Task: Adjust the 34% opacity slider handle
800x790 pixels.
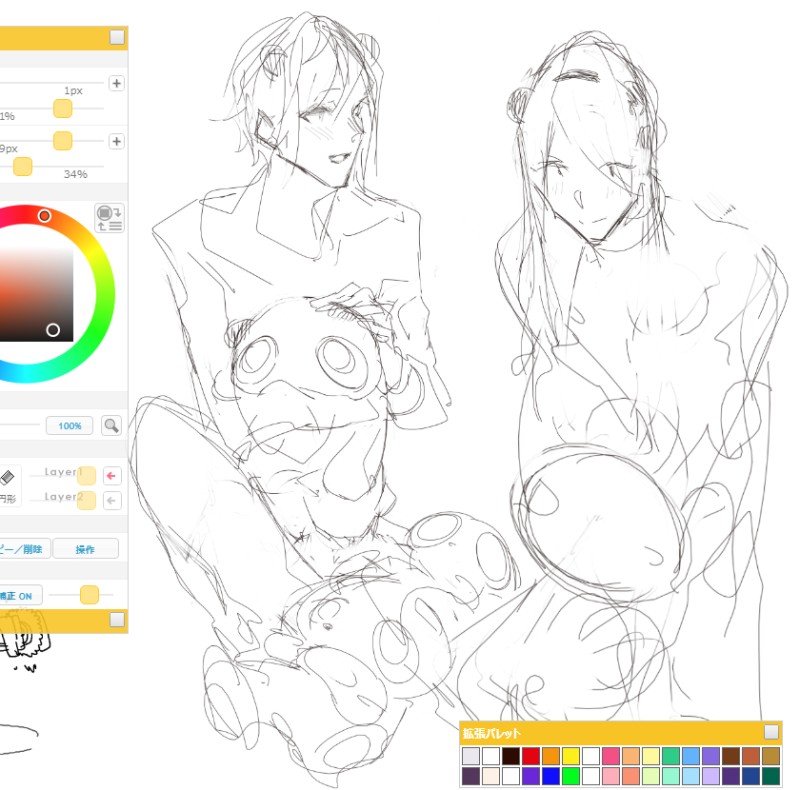Action: pos(22,166)
